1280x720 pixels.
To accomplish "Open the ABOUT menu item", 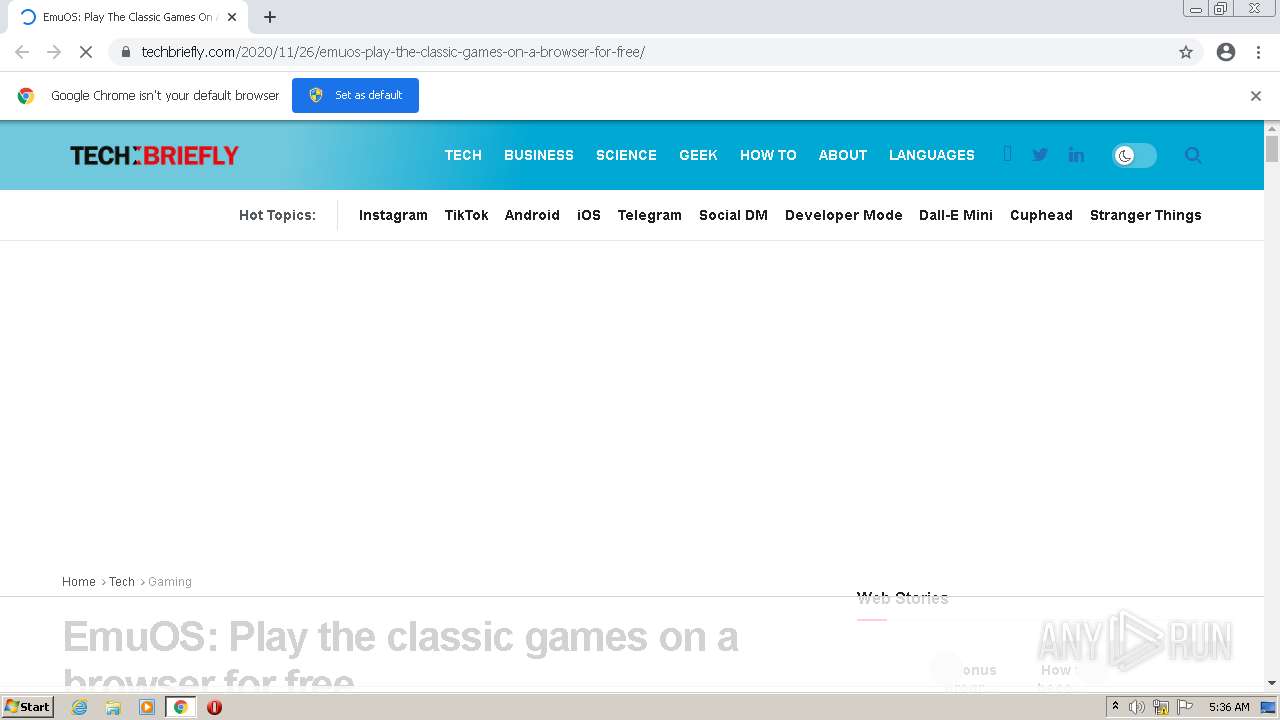I will [x=843, y=155].
